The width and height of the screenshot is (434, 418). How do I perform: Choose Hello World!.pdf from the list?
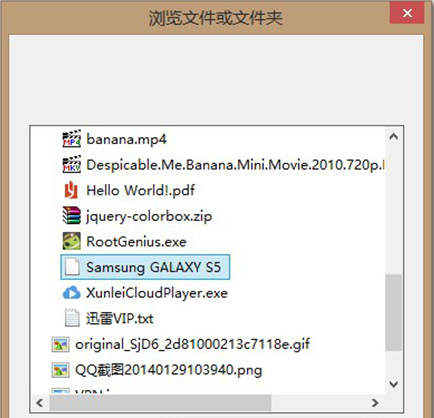point(140,190)
